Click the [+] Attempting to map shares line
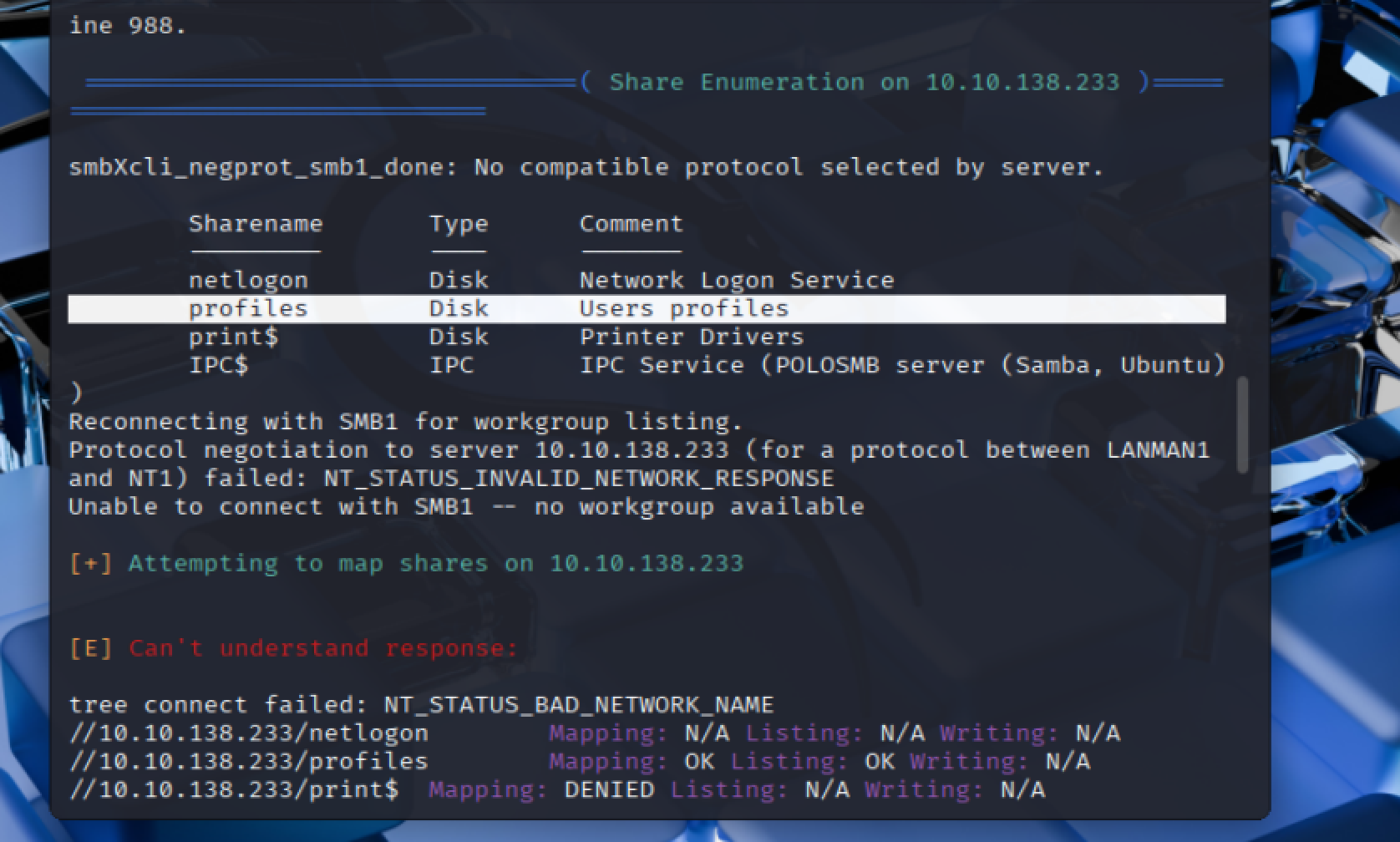 point(406,563)
